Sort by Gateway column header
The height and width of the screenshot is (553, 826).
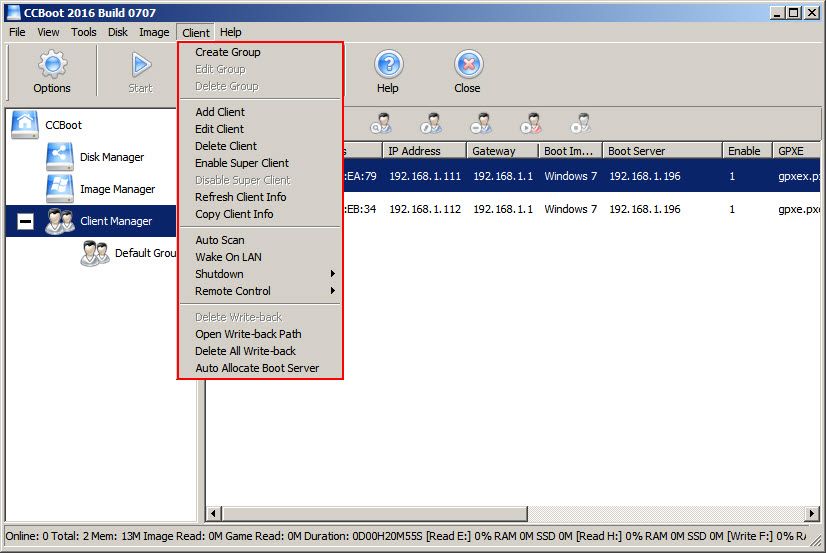(x=503, y=151)
